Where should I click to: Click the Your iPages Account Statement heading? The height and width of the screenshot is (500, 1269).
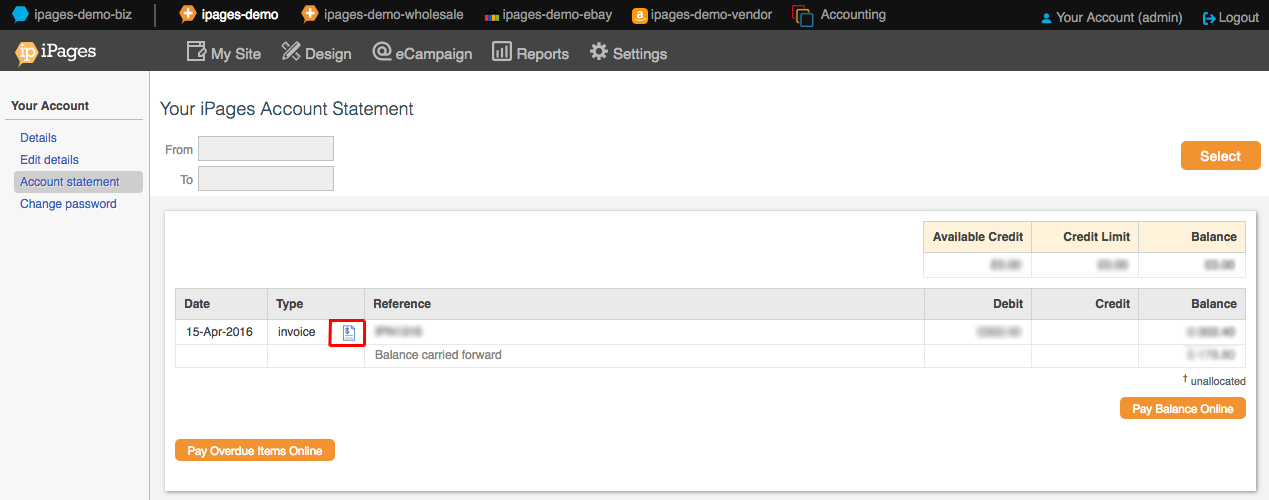[287, 109]
